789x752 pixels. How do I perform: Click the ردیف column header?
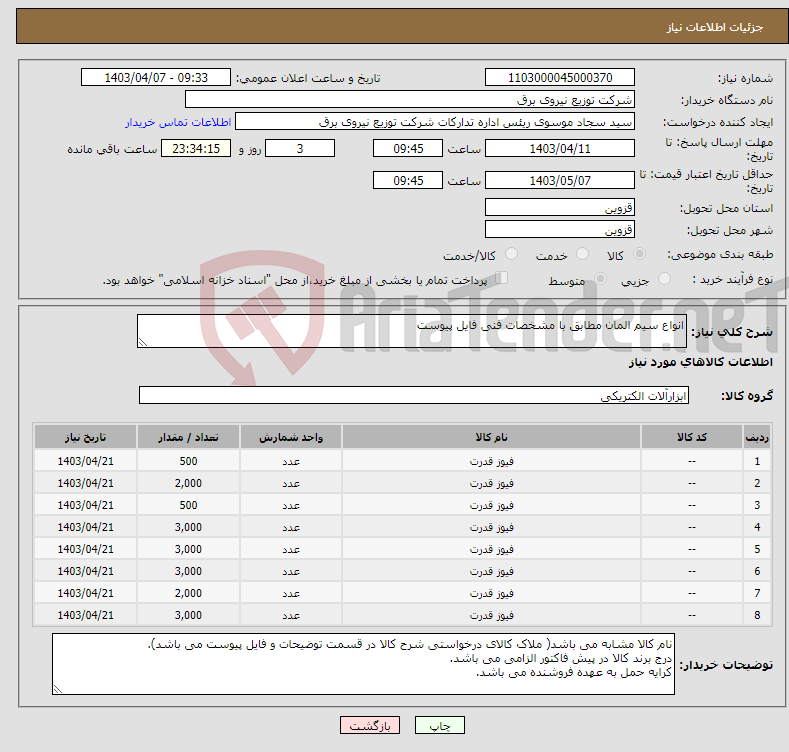757,437
